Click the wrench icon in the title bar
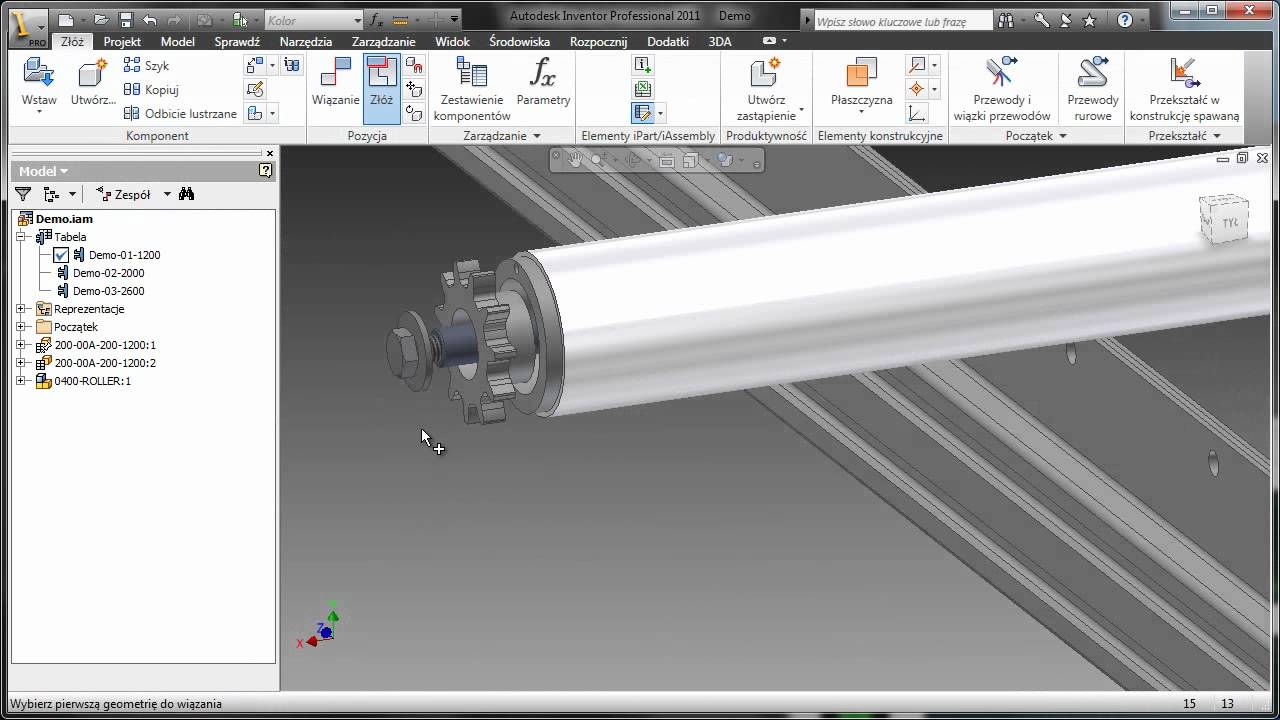Image resolution: width=1280 pixels, height=720 pixels. [1041, 20]
